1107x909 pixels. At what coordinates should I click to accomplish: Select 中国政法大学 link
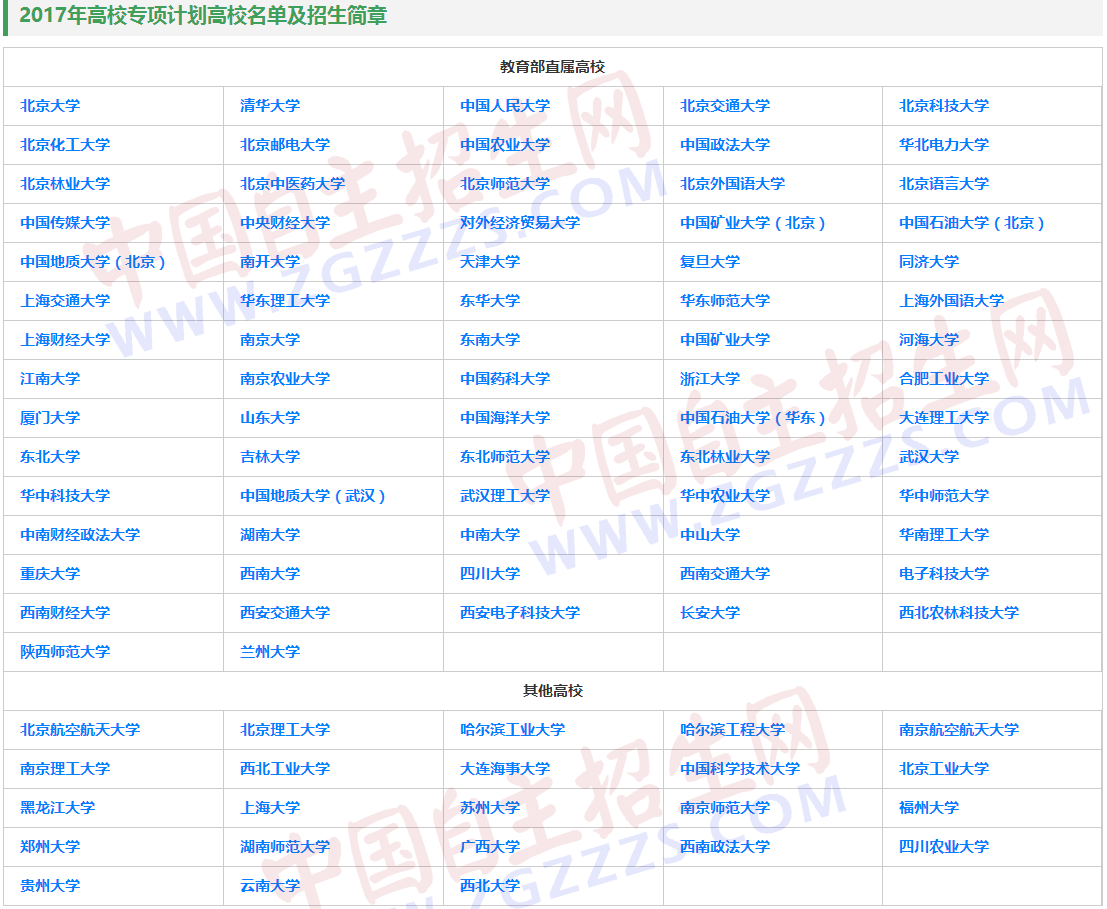[x=724, y=145]
